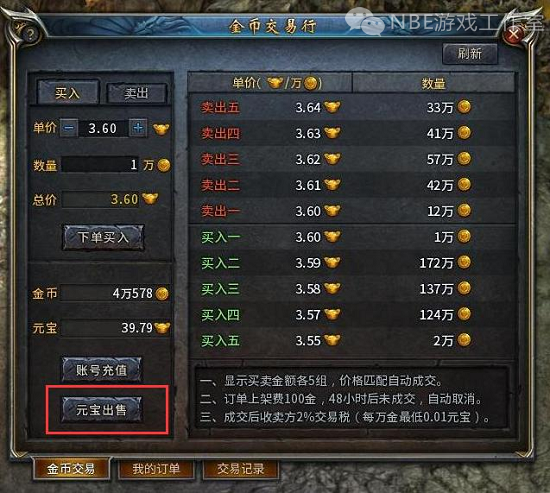This screenshot has height=493, width=550.
Task: Increase unit price with plus button
Action: click(138, 128)
